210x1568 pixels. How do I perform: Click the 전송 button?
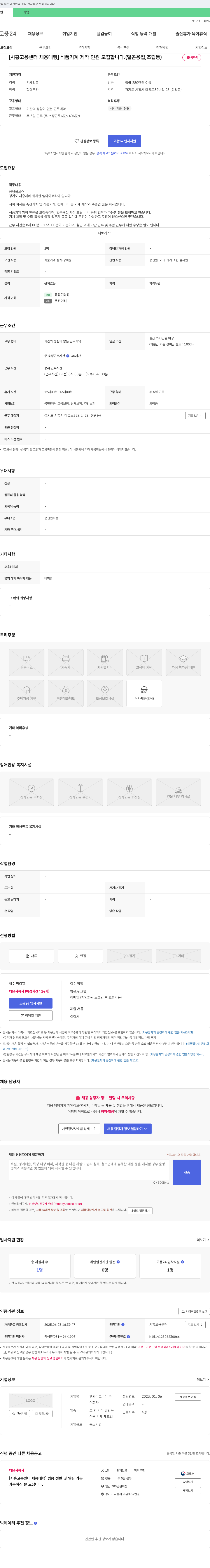click(187, 1172)
